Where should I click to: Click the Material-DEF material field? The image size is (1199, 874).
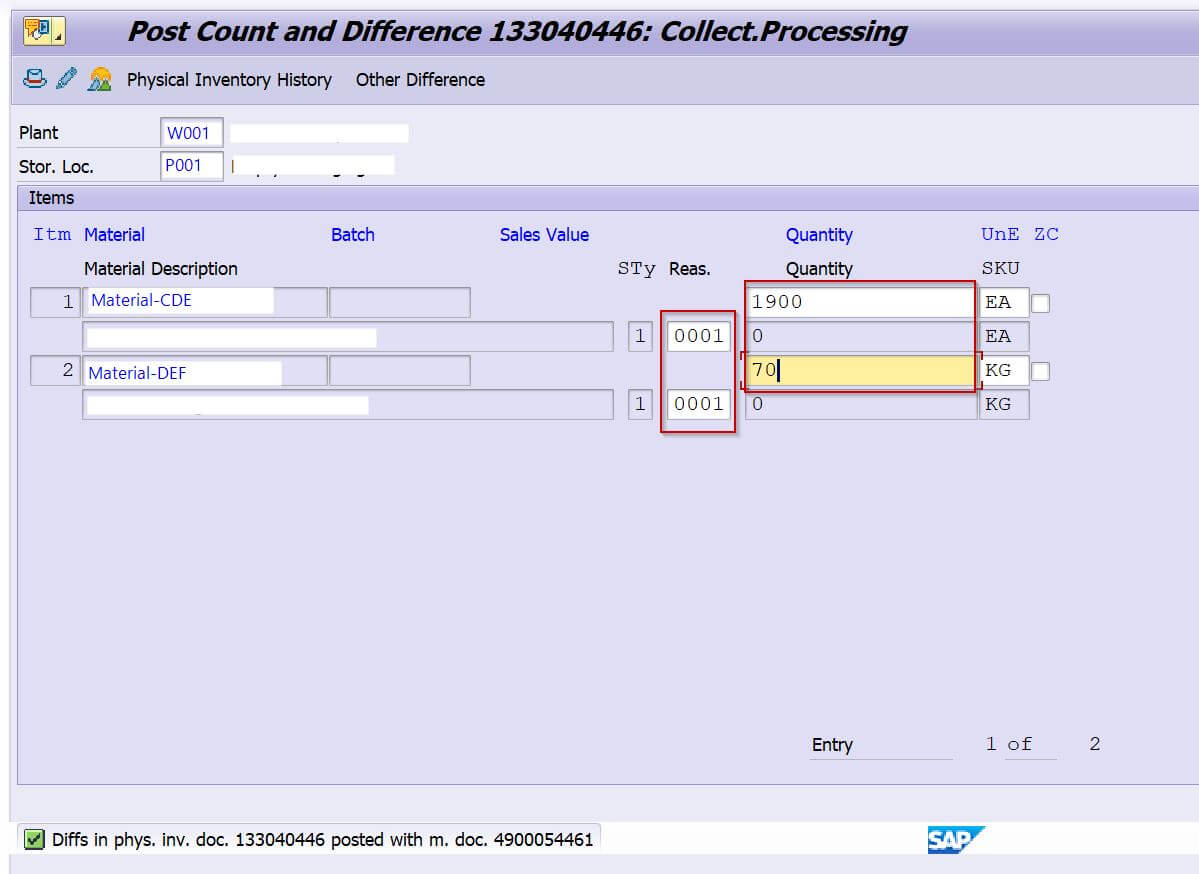[x=204, y=372]
